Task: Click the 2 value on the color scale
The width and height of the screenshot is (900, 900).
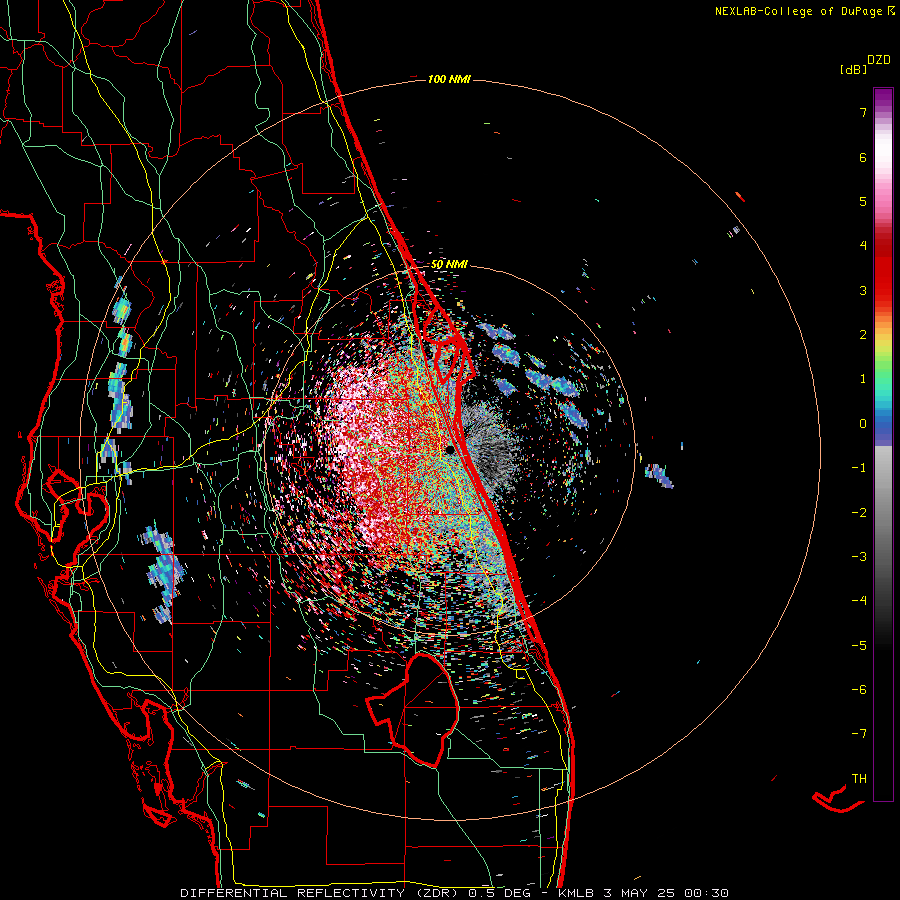Action: (863, 335)
